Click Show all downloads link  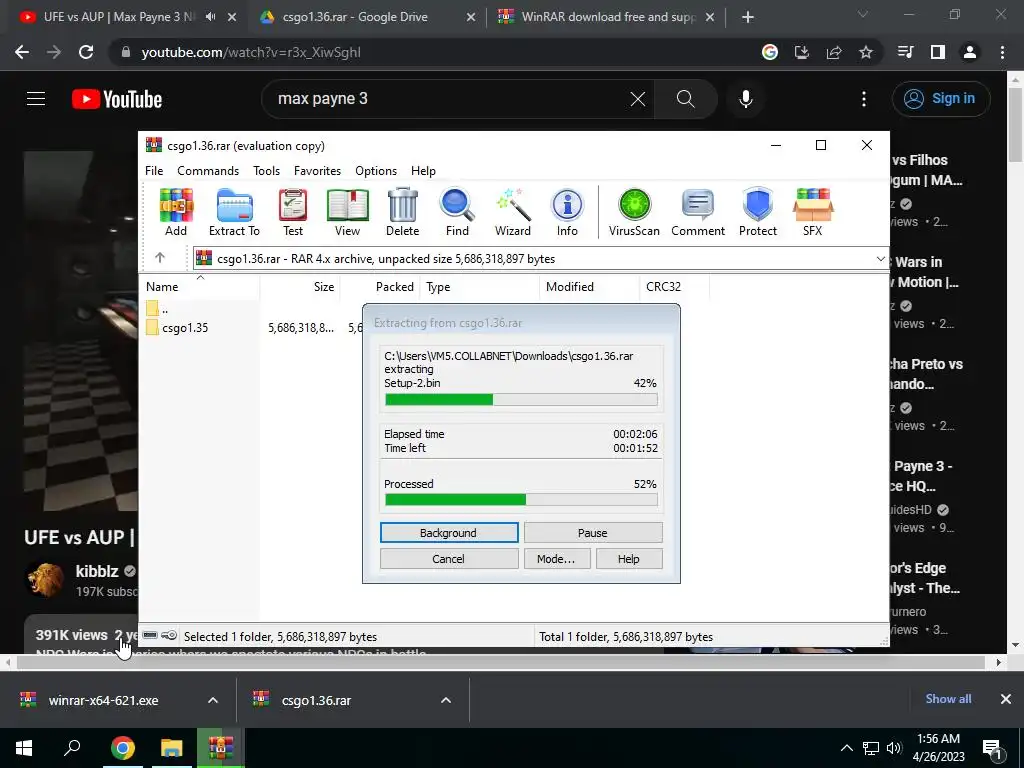click(948, 699)
